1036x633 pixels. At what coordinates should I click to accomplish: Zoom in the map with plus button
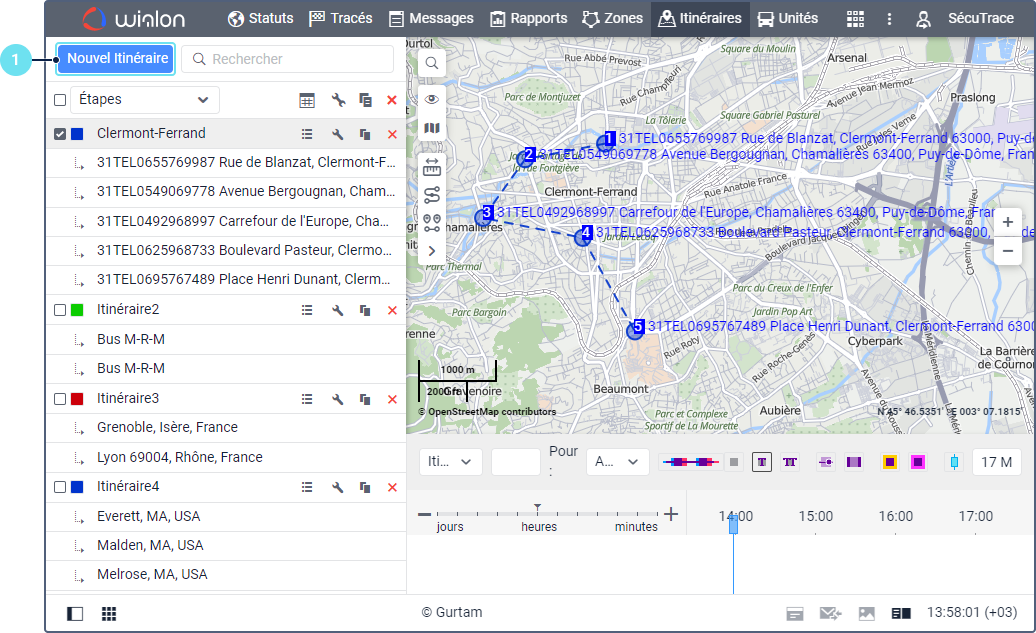pos(1008,222)
